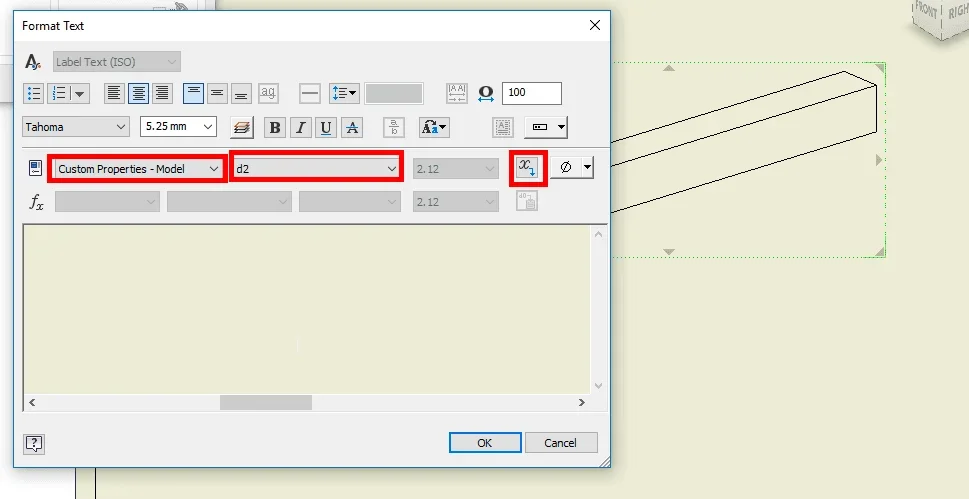
Task: Open the first dropdown in the fx row
Action: pos(107,202)
